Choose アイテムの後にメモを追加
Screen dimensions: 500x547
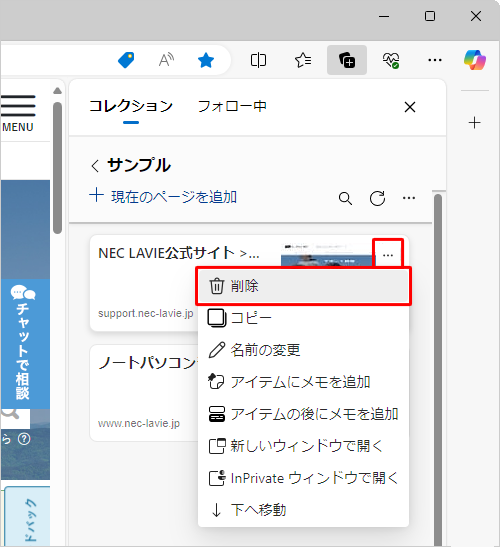click(304, 414)
